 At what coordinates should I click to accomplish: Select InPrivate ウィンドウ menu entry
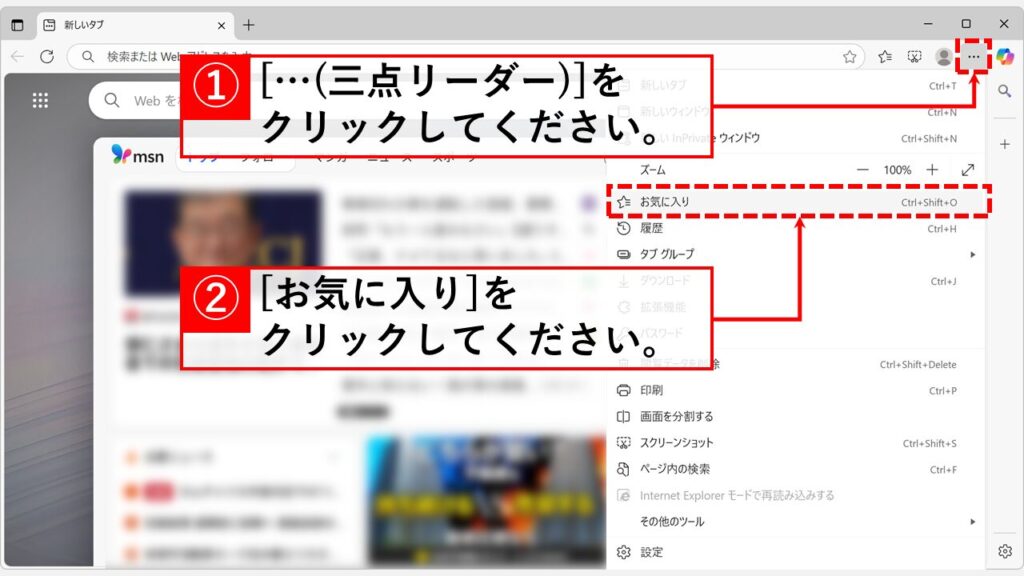(x=795, y=138)
